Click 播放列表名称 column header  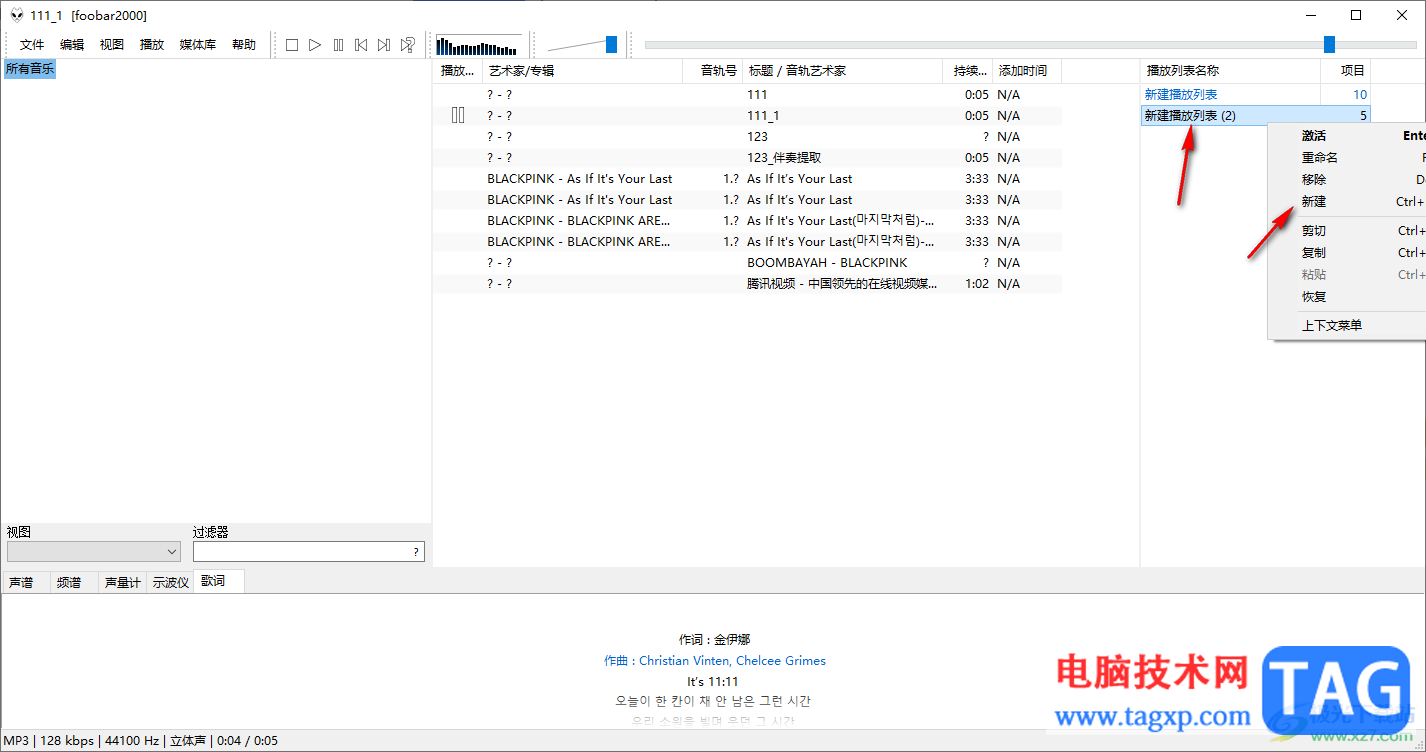[x=1231, y=71]
